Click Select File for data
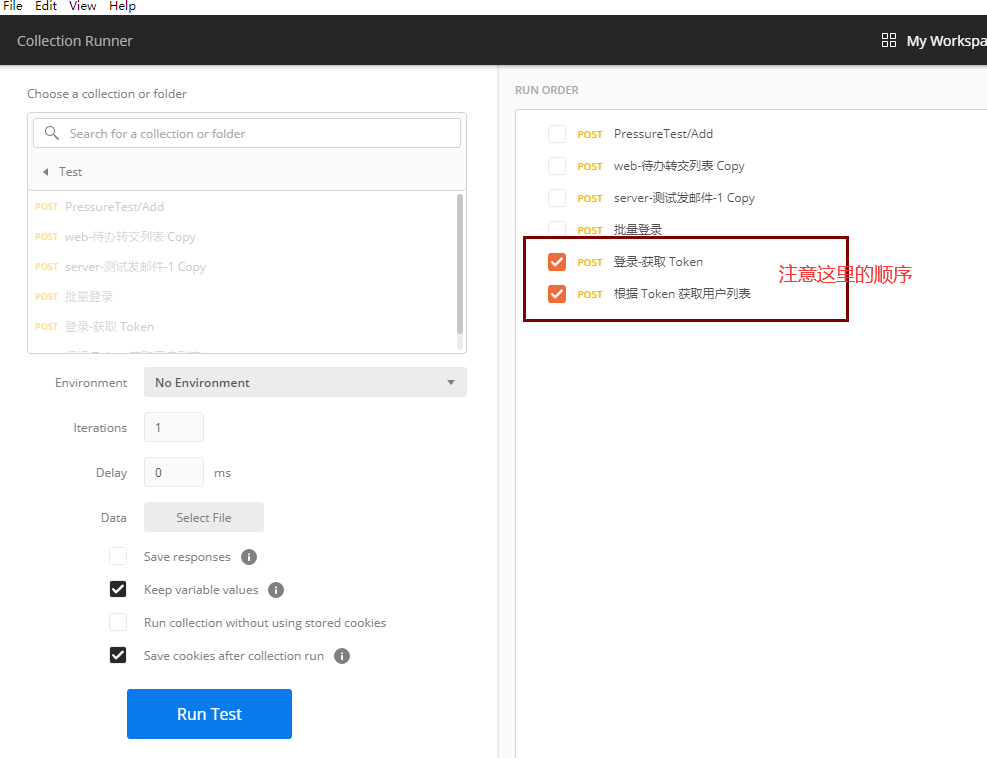Viewport: 987px width, 758px height. tap(204, 517)
